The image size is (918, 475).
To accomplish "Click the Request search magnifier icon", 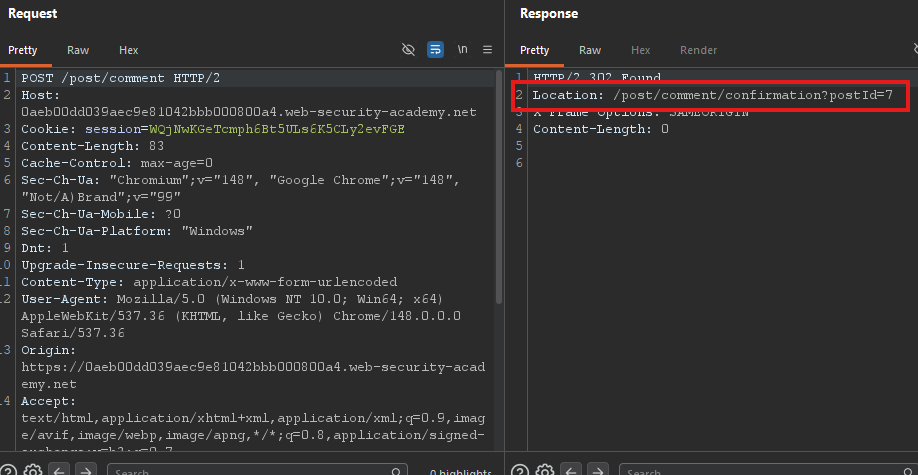I will point(398,470).
